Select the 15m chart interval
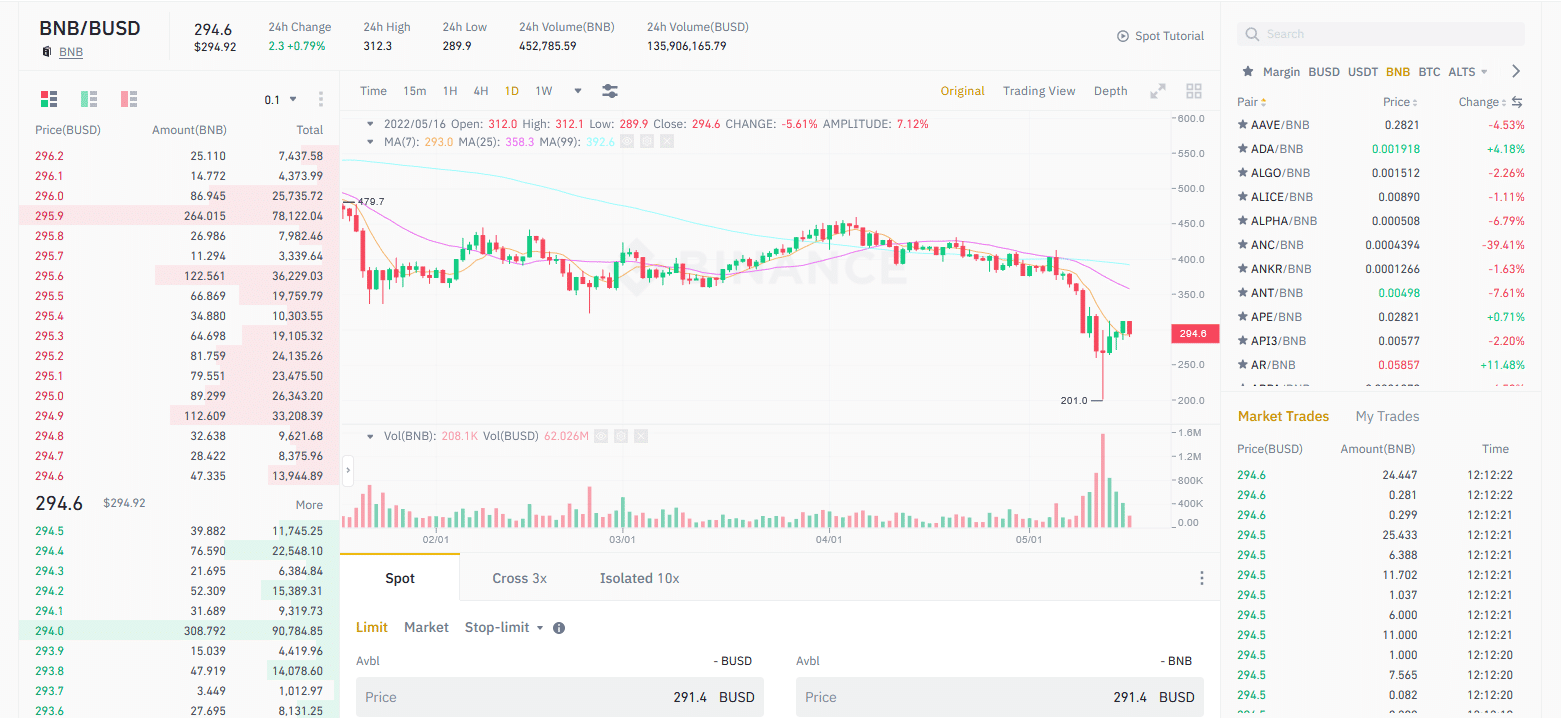1561x718 pixels. coord(415,91)
